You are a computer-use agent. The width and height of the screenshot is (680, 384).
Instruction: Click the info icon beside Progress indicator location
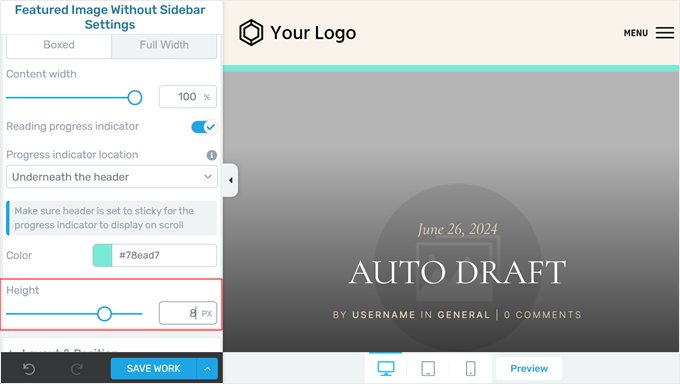click(x=212, y=155)
